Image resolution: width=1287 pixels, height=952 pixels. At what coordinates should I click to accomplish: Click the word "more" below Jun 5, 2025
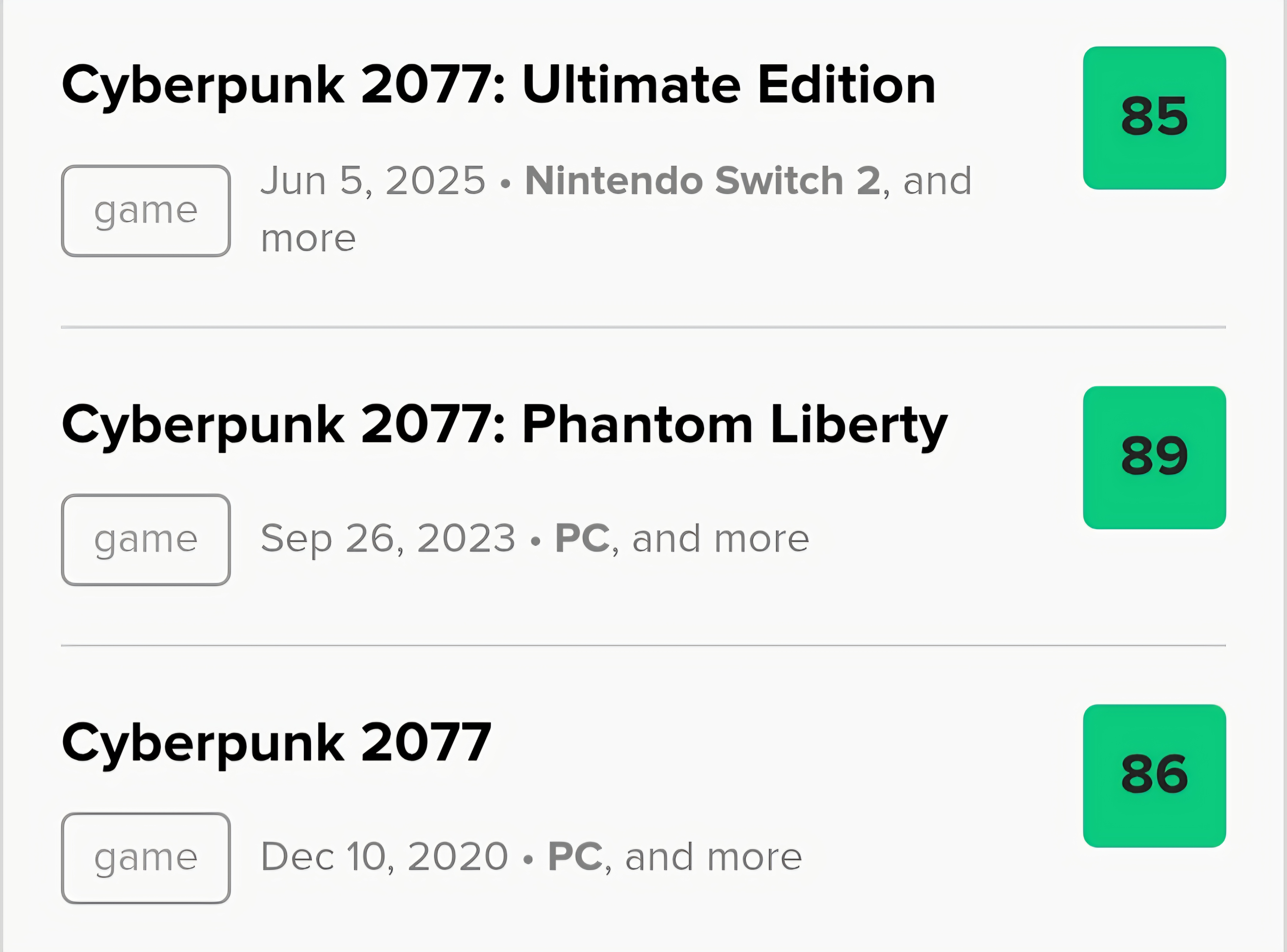[308, 239]
